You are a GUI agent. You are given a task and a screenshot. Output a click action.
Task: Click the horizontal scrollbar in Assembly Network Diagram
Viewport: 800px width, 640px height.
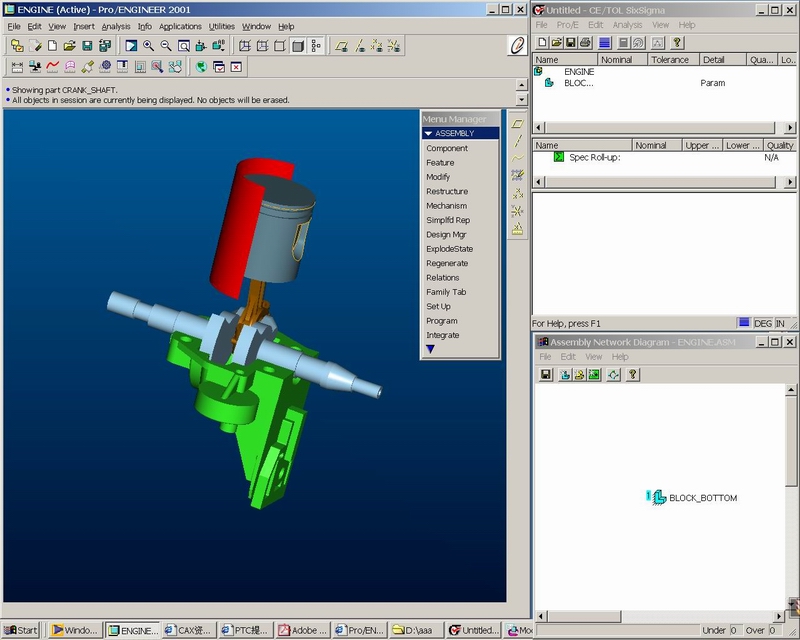click(x=659, y=617)
